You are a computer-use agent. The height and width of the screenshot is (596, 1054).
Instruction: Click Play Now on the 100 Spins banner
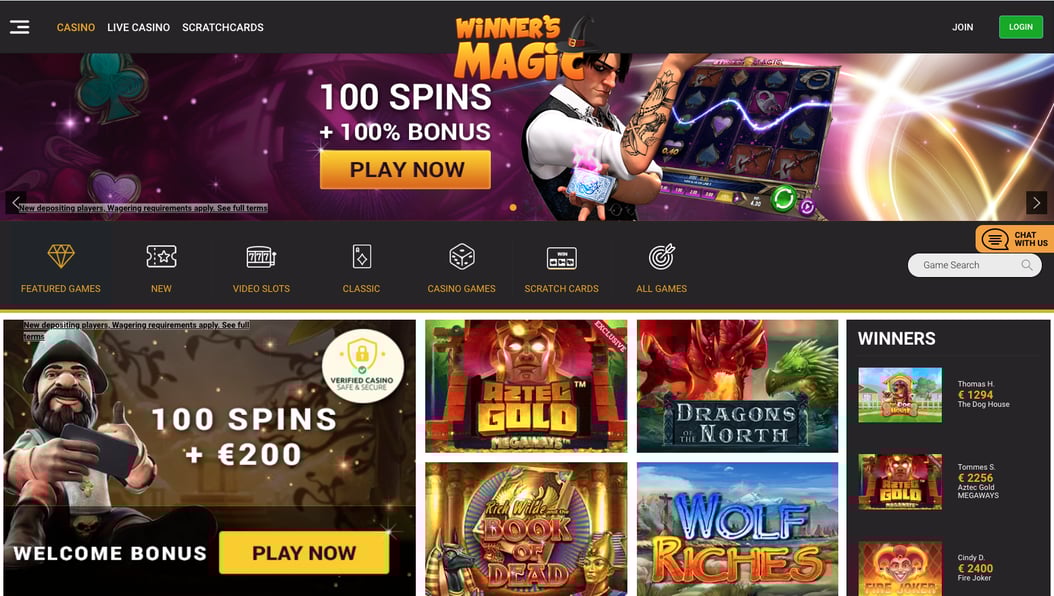coord(405,169)
